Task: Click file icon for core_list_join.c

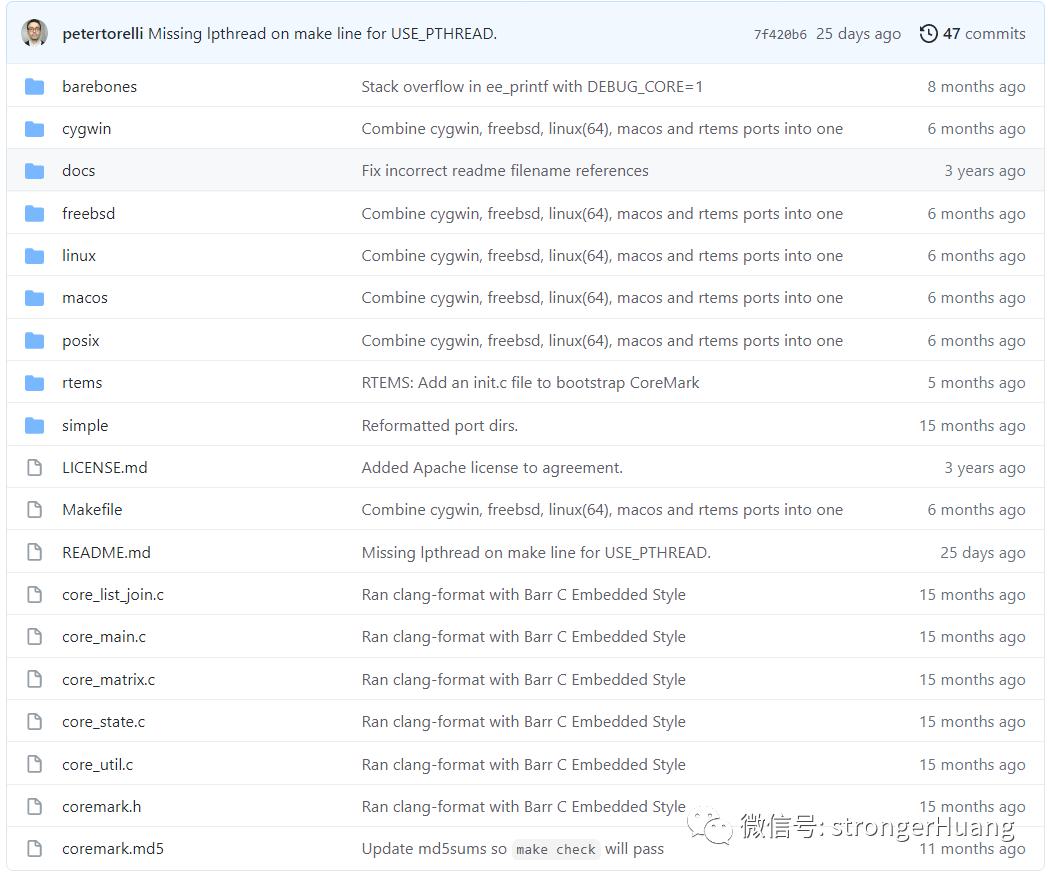Action: (x=34, y=594)
